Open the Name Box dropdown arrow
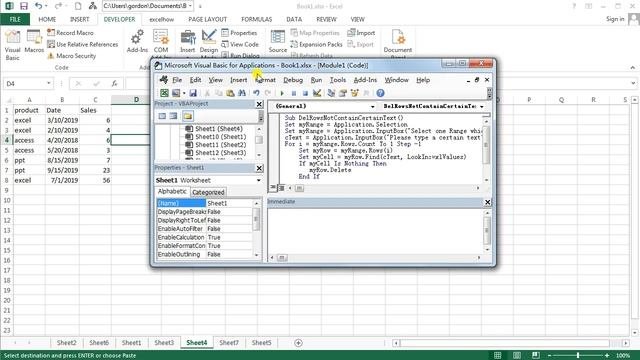This screenshot has height=360, width=640. pos(49,83)
